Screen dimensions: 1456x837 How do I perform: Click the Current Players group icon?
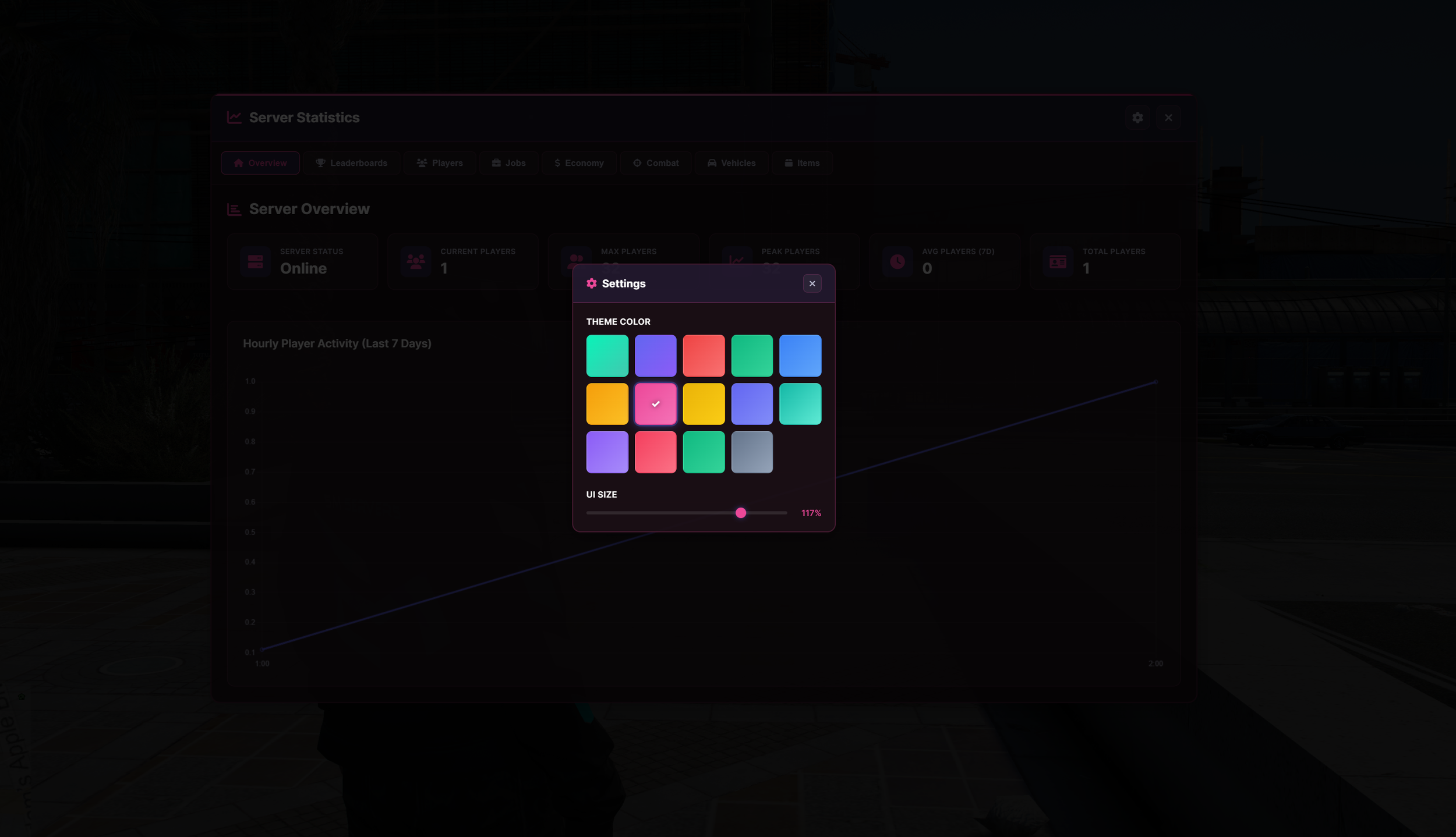click(415, 261)
